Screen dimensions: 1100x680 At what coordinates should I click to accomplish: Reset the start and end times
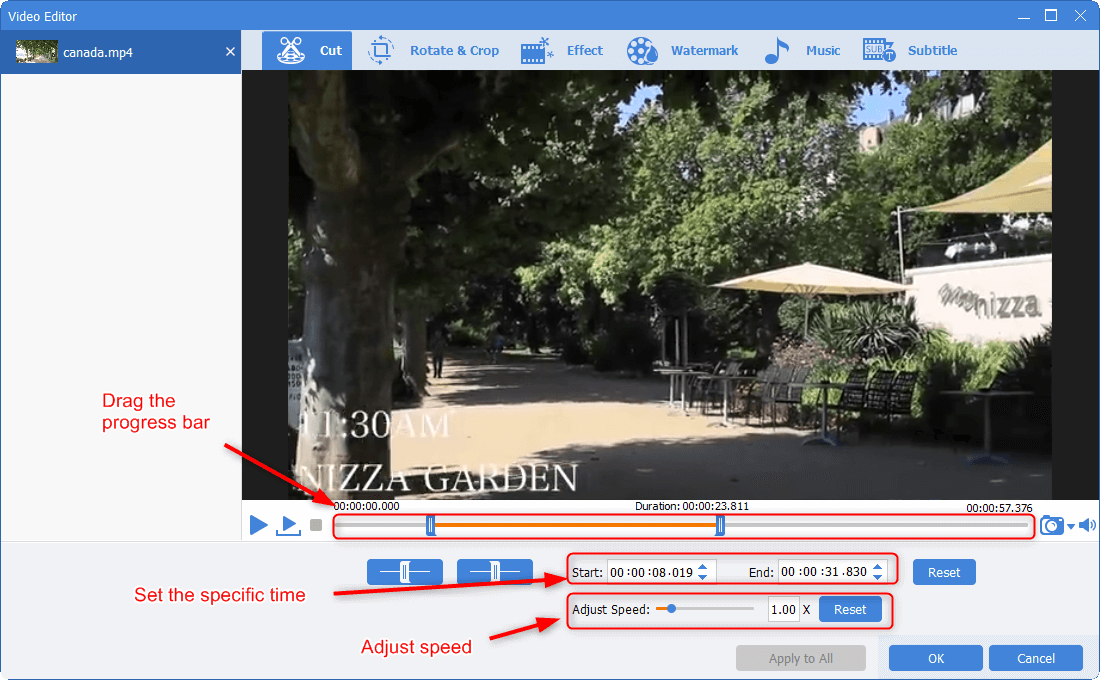coord(944,572)
